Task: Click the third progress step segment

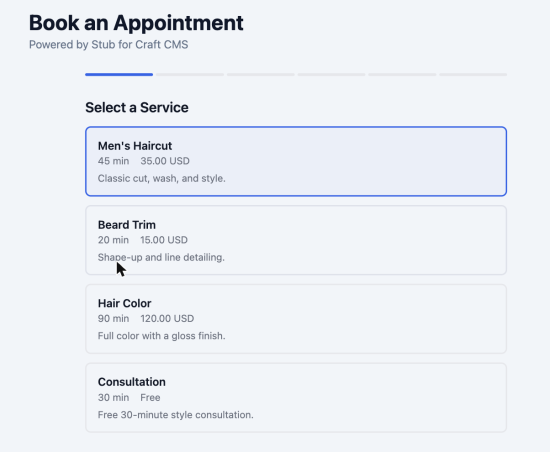Action: pyautogui.click(x=261, y=74)
